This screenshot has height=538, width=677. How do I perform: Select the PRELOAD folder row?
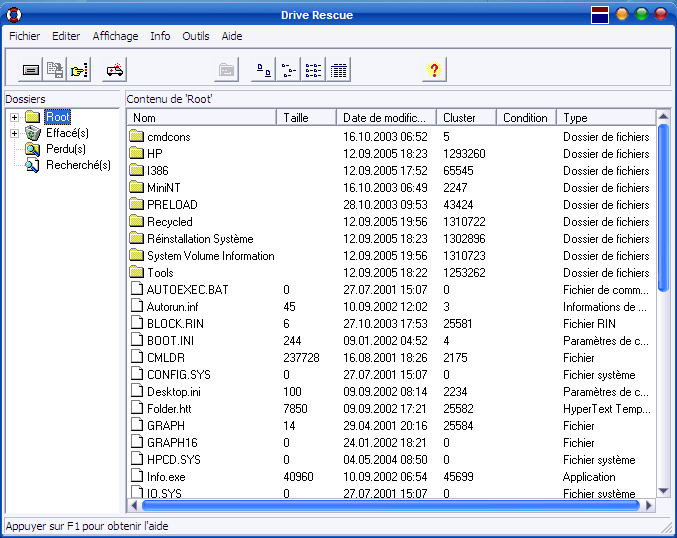pyautogui.click(x=392, y=205)
